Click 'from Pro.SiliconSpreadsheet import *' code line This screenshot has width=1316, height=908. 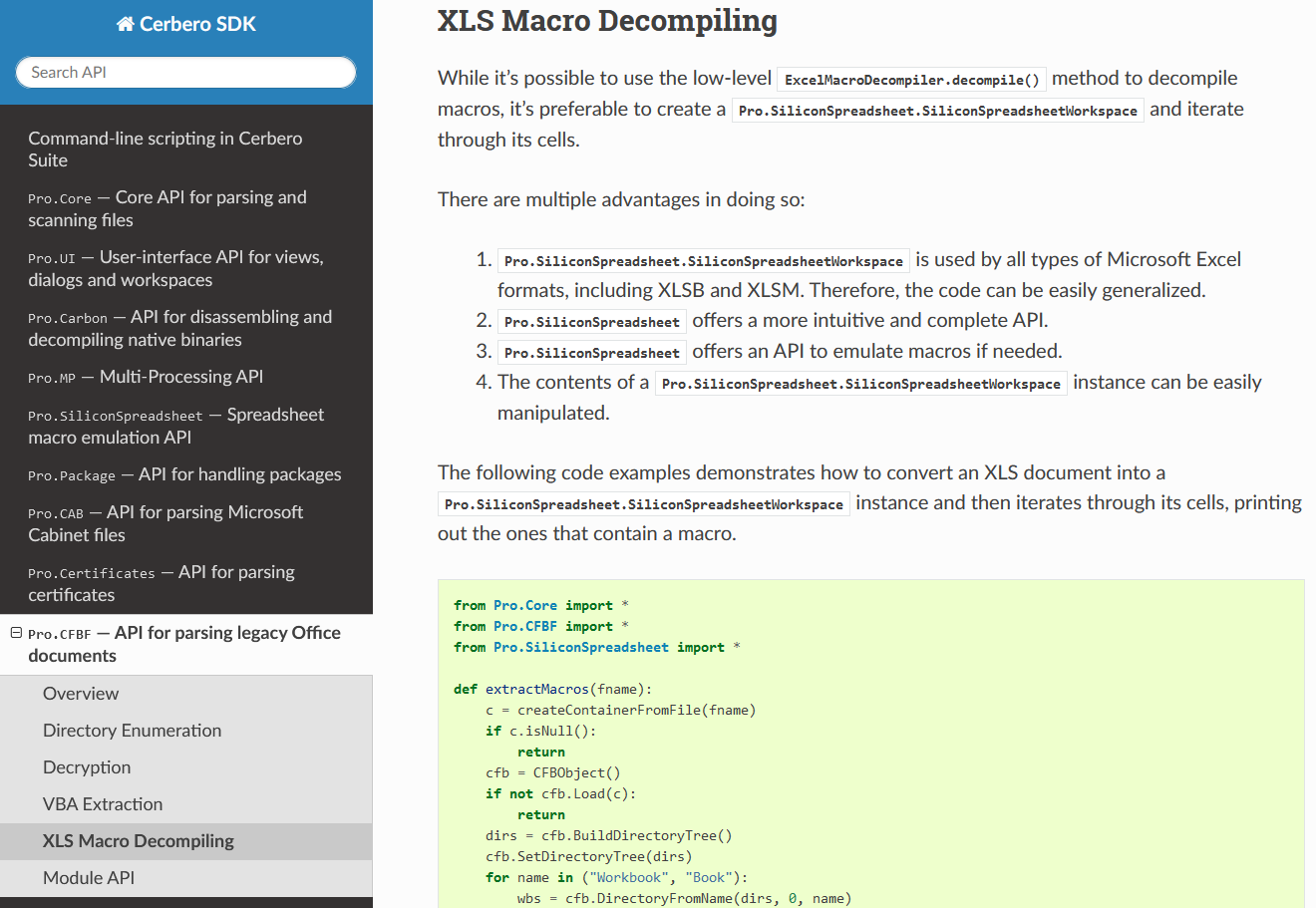click(597, 647)
